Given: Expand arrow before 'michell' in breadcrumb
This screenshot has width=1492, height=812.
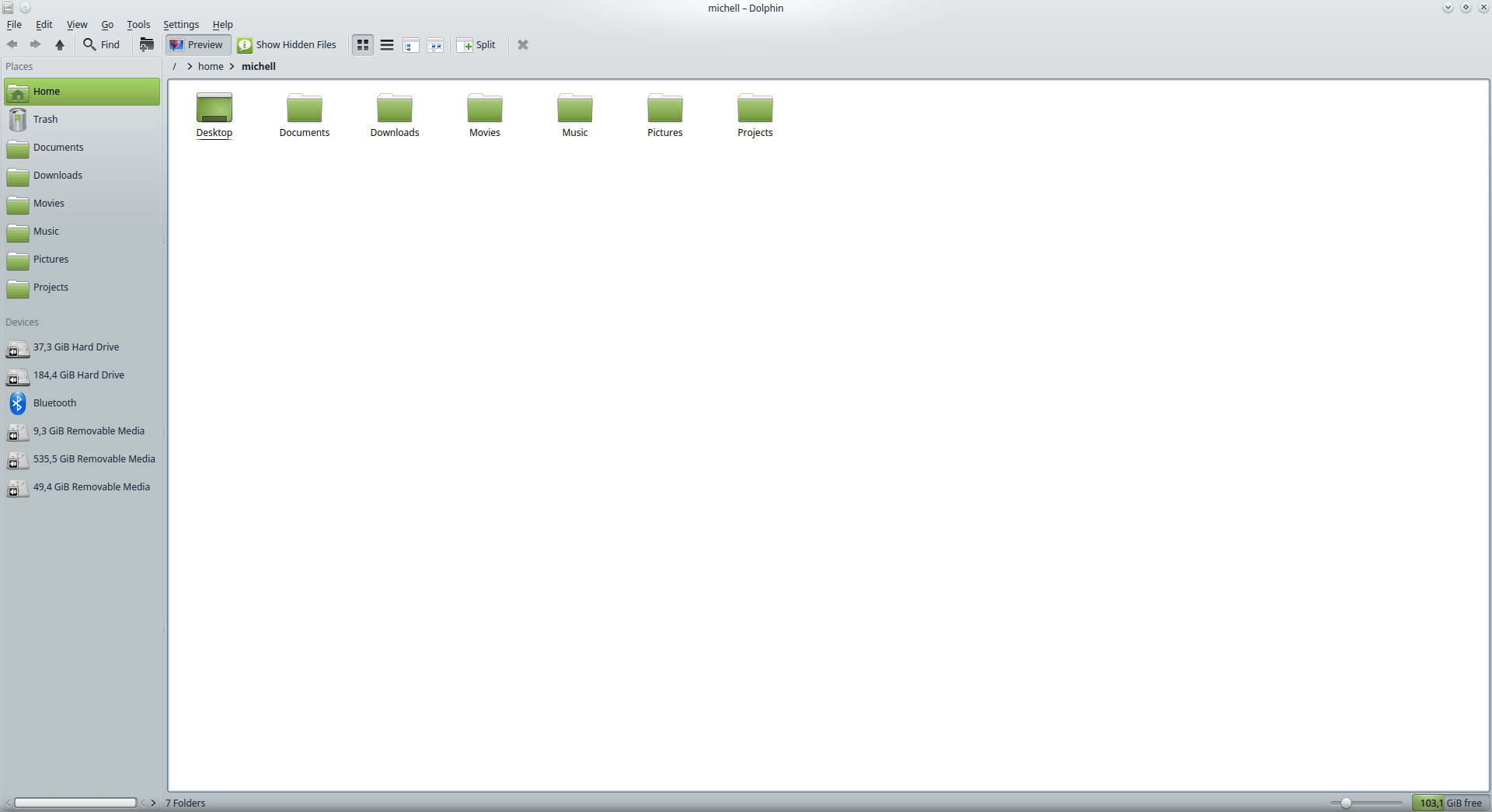Looking at the screenshot, I should point(232,66).
